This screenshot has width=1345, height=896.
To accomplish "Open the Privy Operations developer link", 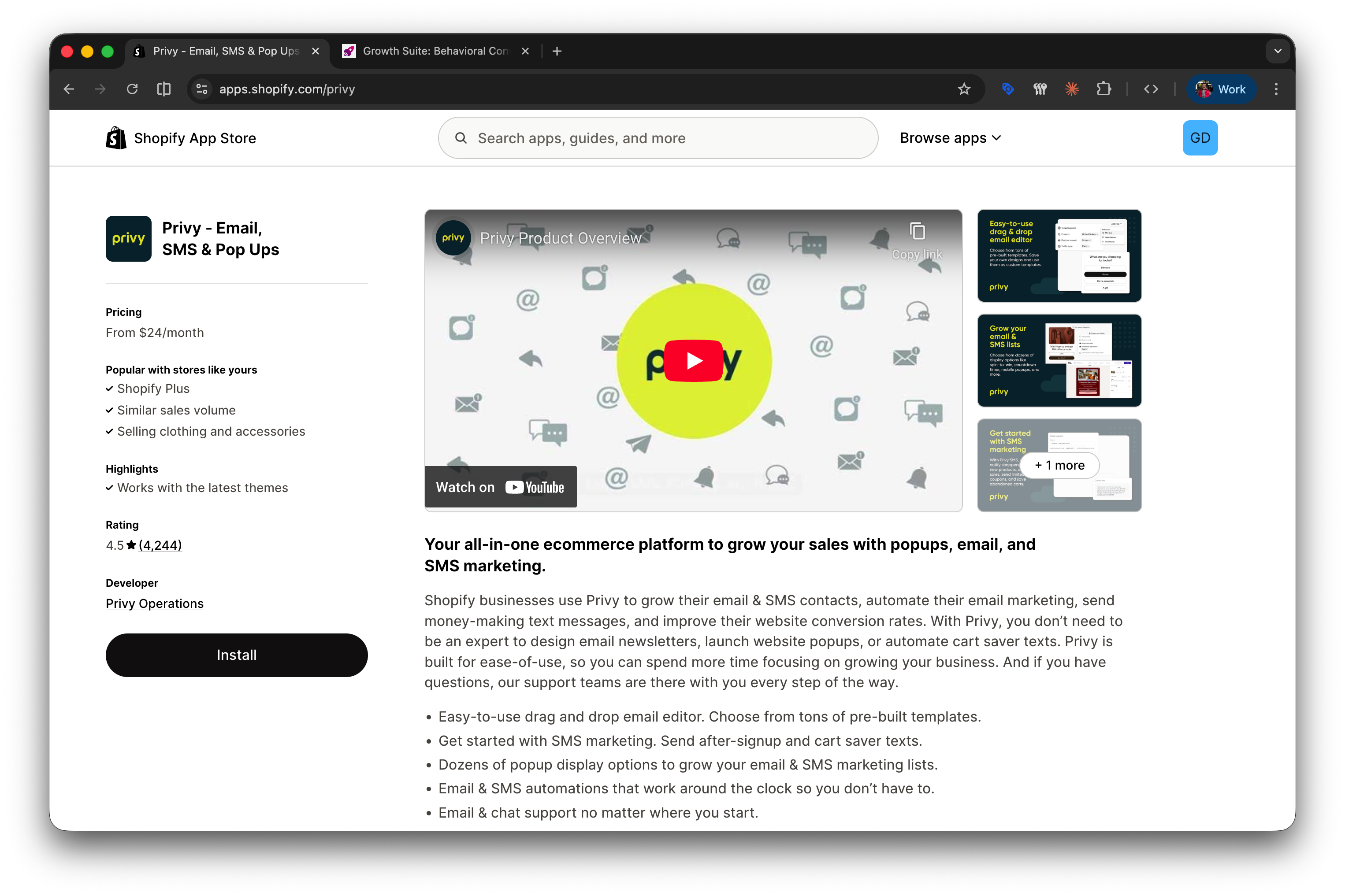I will (x=154, y=604).
